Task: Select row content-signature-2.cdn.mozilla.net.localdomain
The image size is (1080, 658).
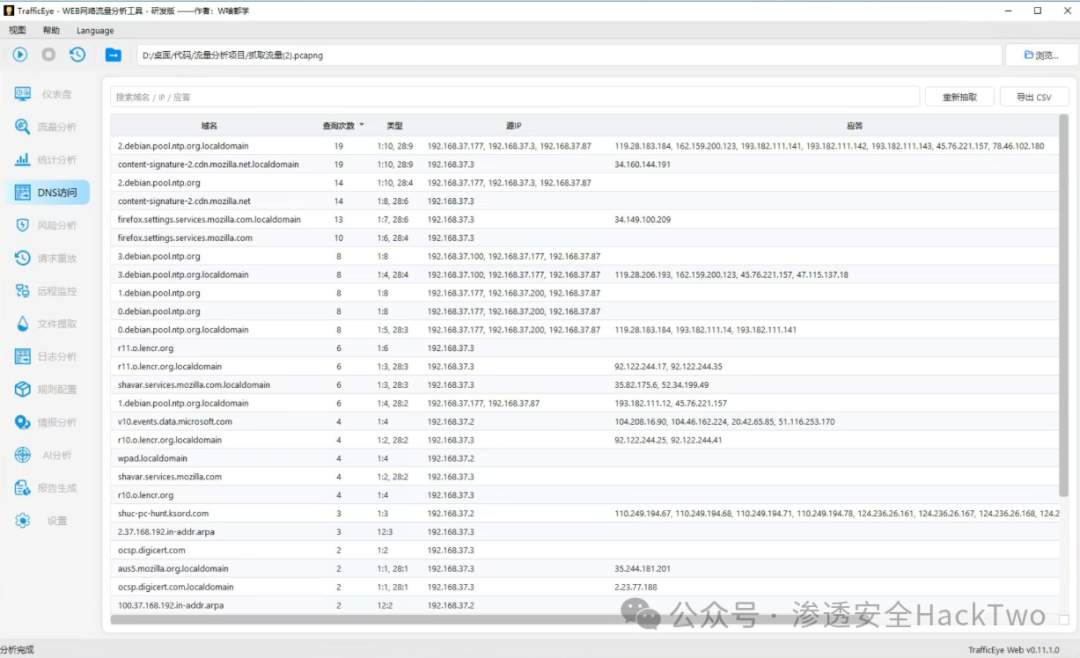Action: pos(585,165)
